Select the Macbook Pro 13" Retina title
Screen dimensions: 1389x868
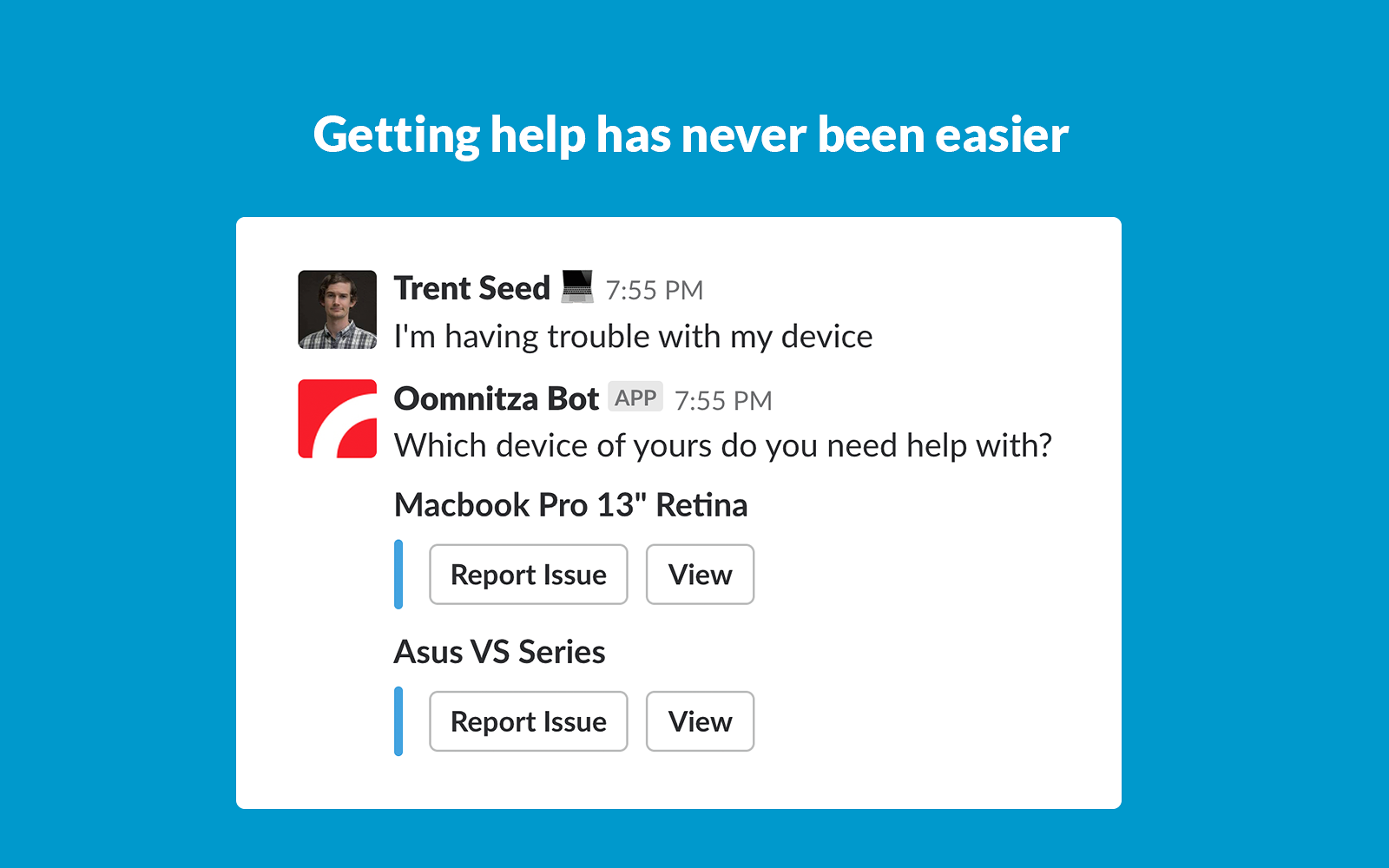[570, 505]
